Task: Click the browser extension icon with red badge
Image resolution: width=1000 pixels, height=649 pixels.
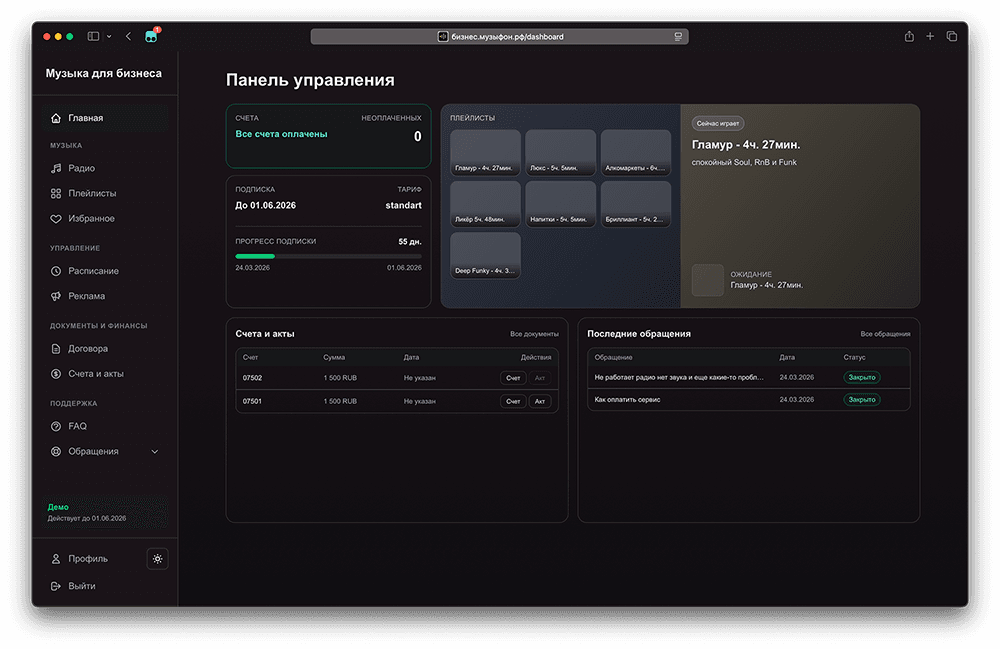Action: 151,36
